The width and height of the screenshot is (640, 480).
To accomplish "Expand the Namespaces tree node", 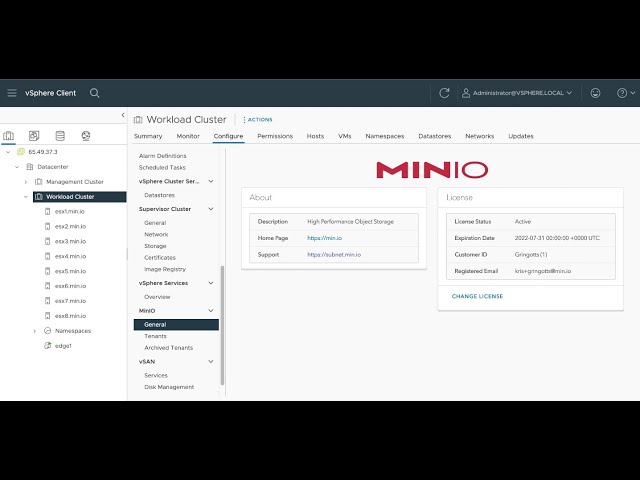I will [35, 331].
